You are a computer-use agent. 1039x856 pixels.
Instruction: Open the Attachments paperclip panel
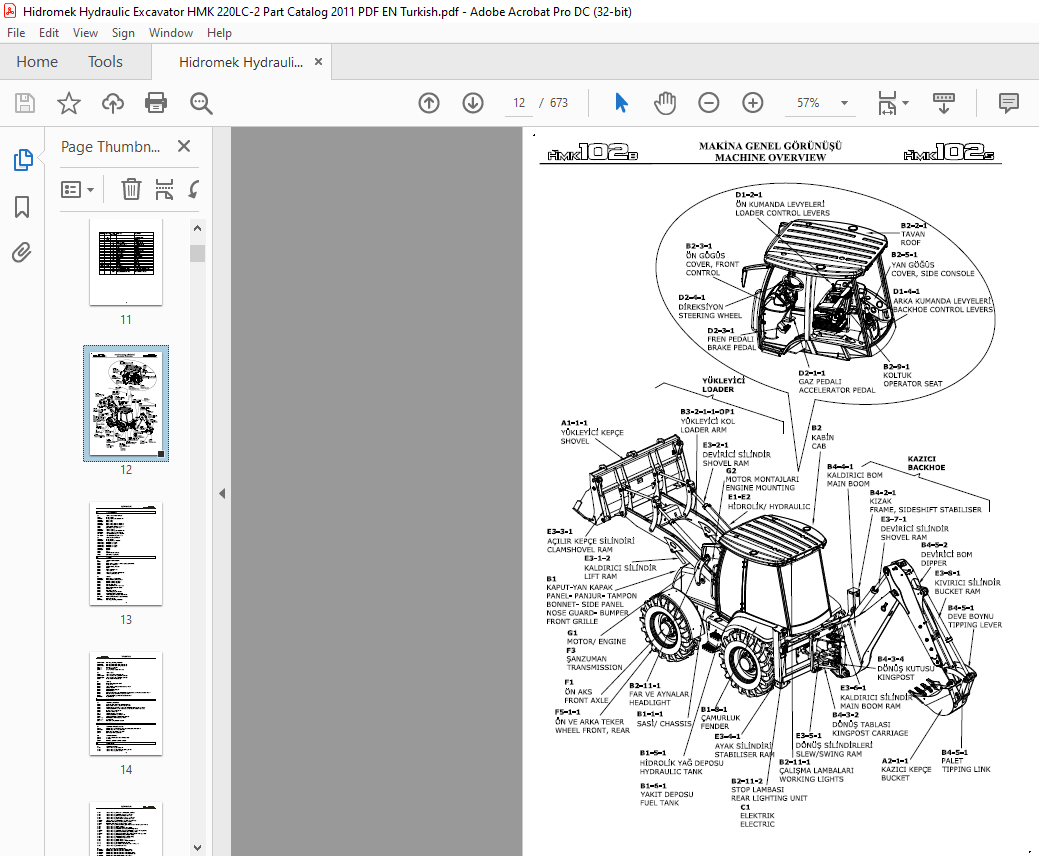point(21,252)
